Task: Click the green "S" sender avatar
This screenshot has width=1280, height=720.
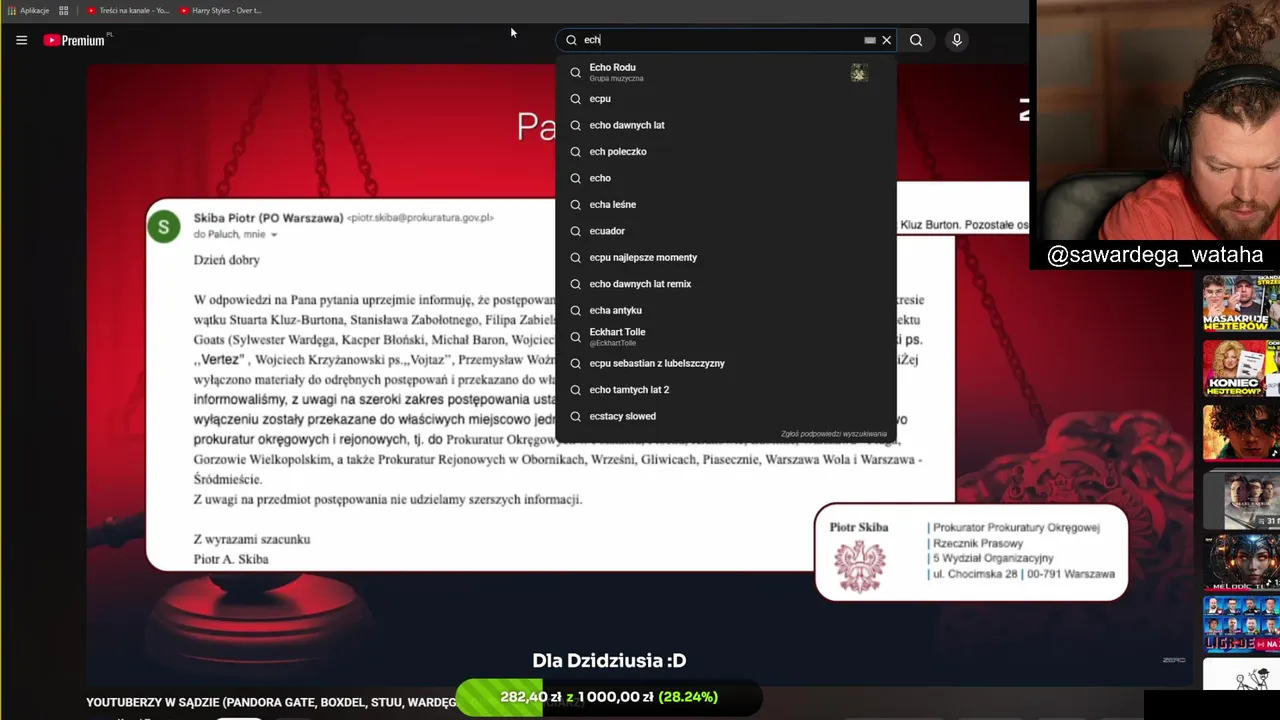Action: (x=164, y=227)
